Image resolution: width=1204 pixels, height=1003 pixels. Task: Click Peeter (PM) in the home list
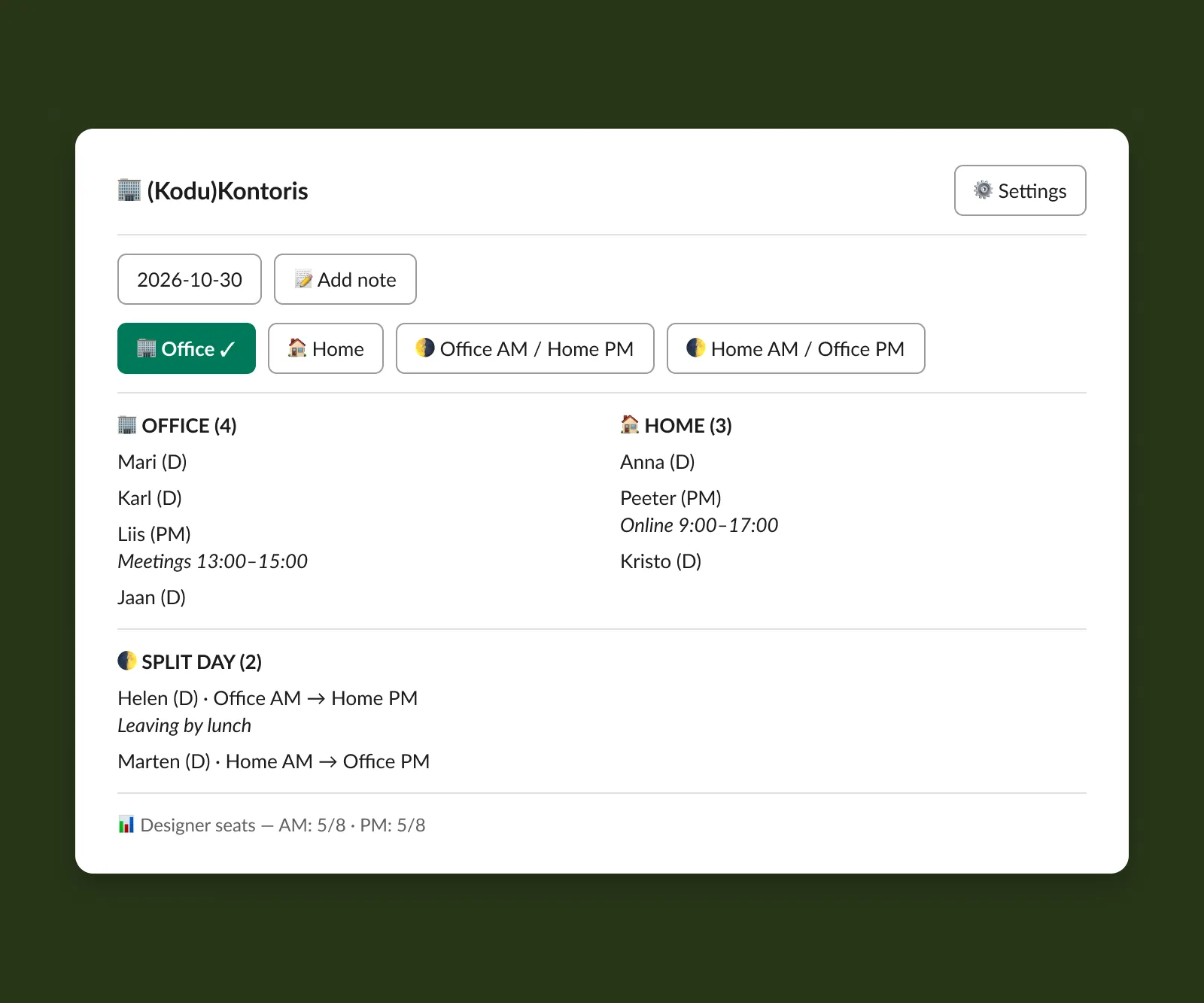click(671, 498)
